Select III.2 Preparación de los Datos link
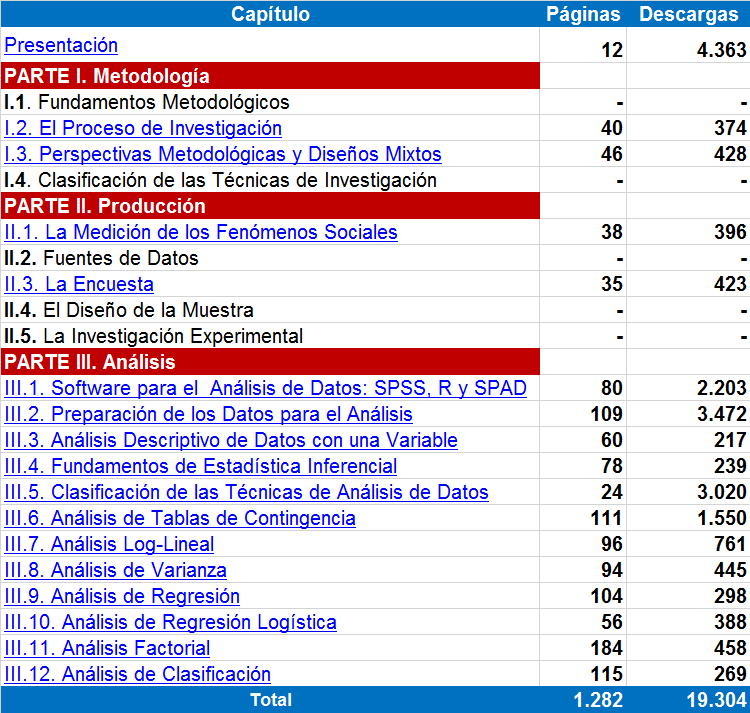 [208, 414]
